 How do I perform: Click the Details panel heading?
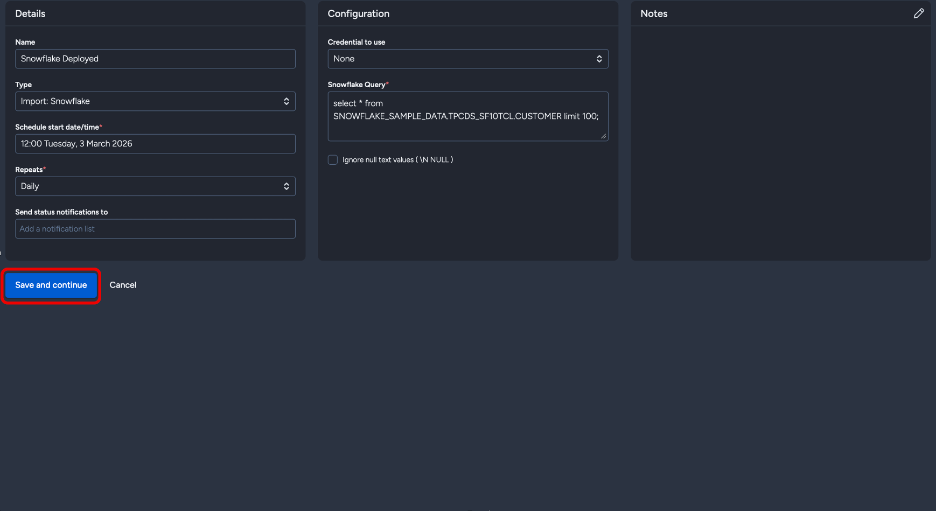30,14
